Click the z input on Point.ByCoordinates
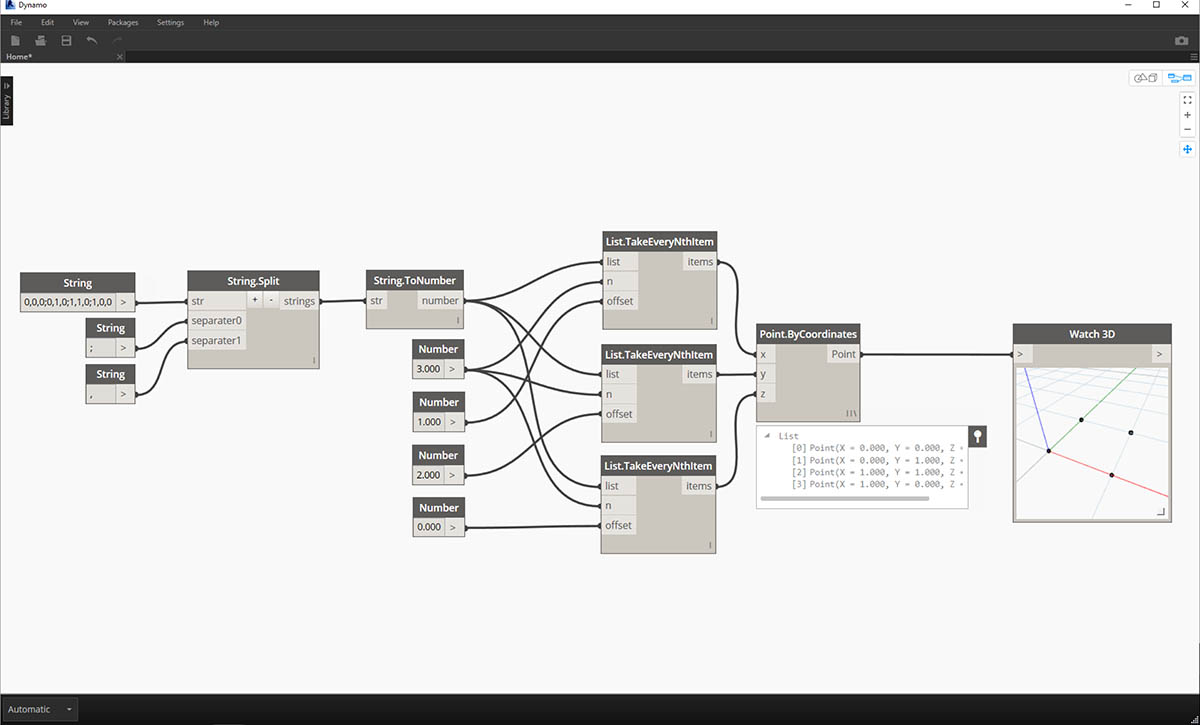This screenshot has width=1200, height=725. point(764,394)
